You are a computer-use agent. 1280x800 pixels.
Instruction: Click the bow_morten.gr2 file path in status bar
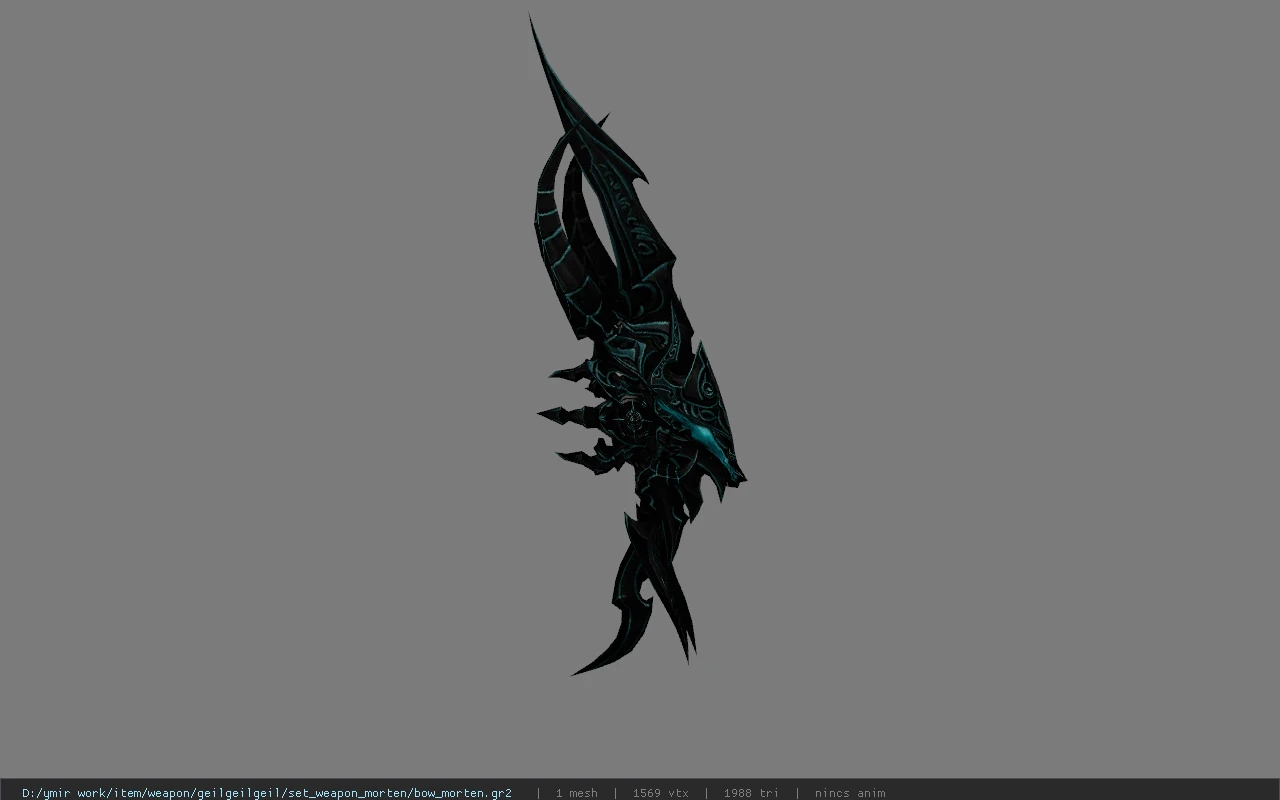click(x=267, y=793)
